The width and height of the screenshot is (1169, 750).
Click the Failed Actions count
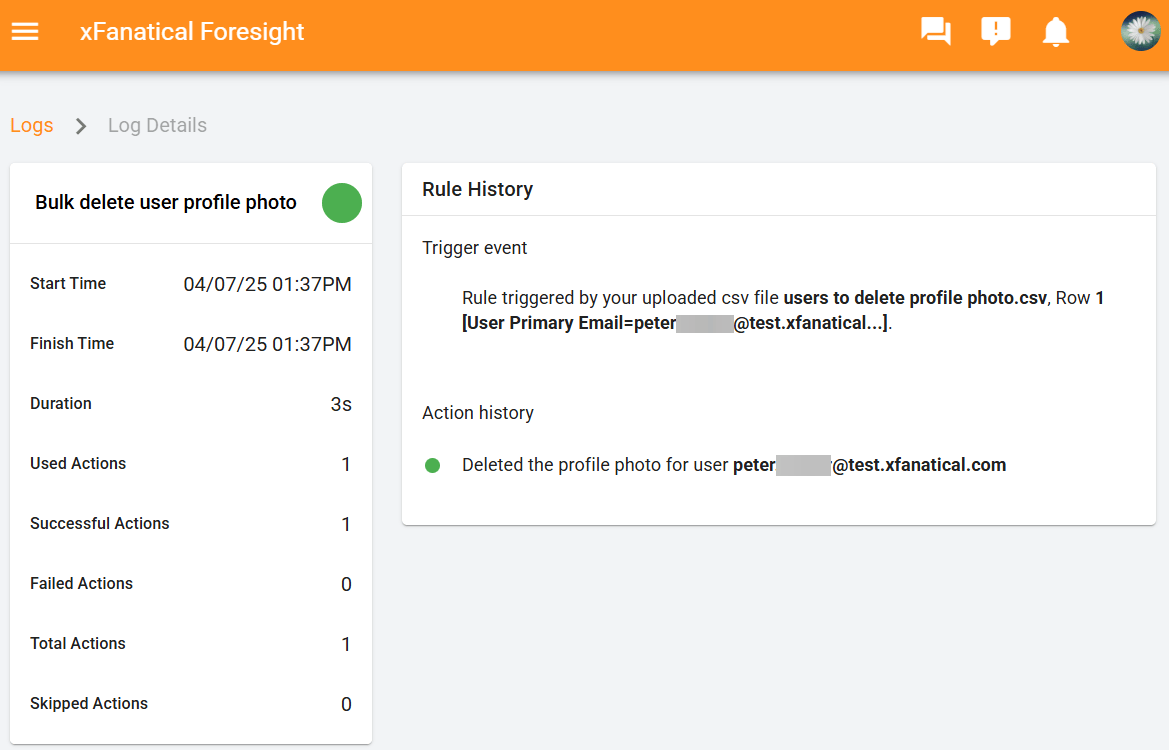(x=346, y=584)
